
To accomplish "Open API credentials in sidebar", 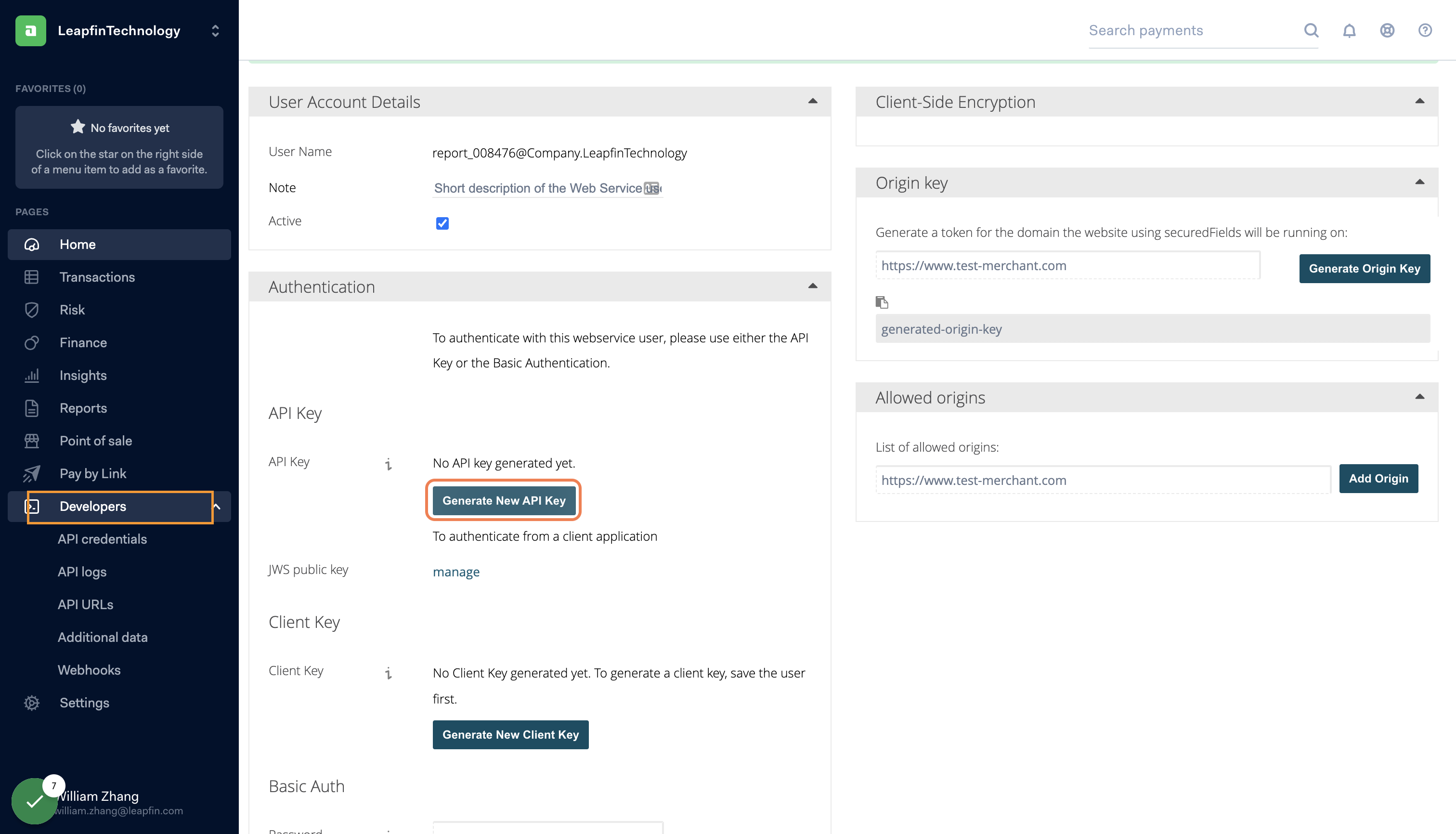I will click(x=102, y=539).
